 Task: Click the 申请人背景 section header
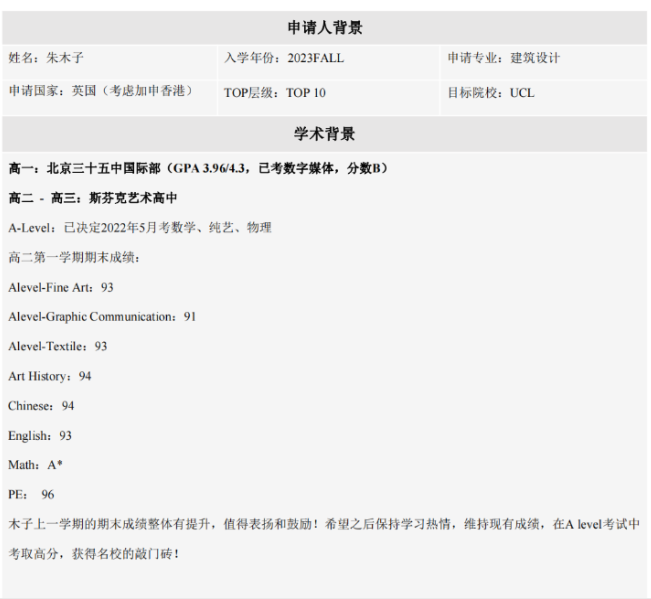point(325,28)
